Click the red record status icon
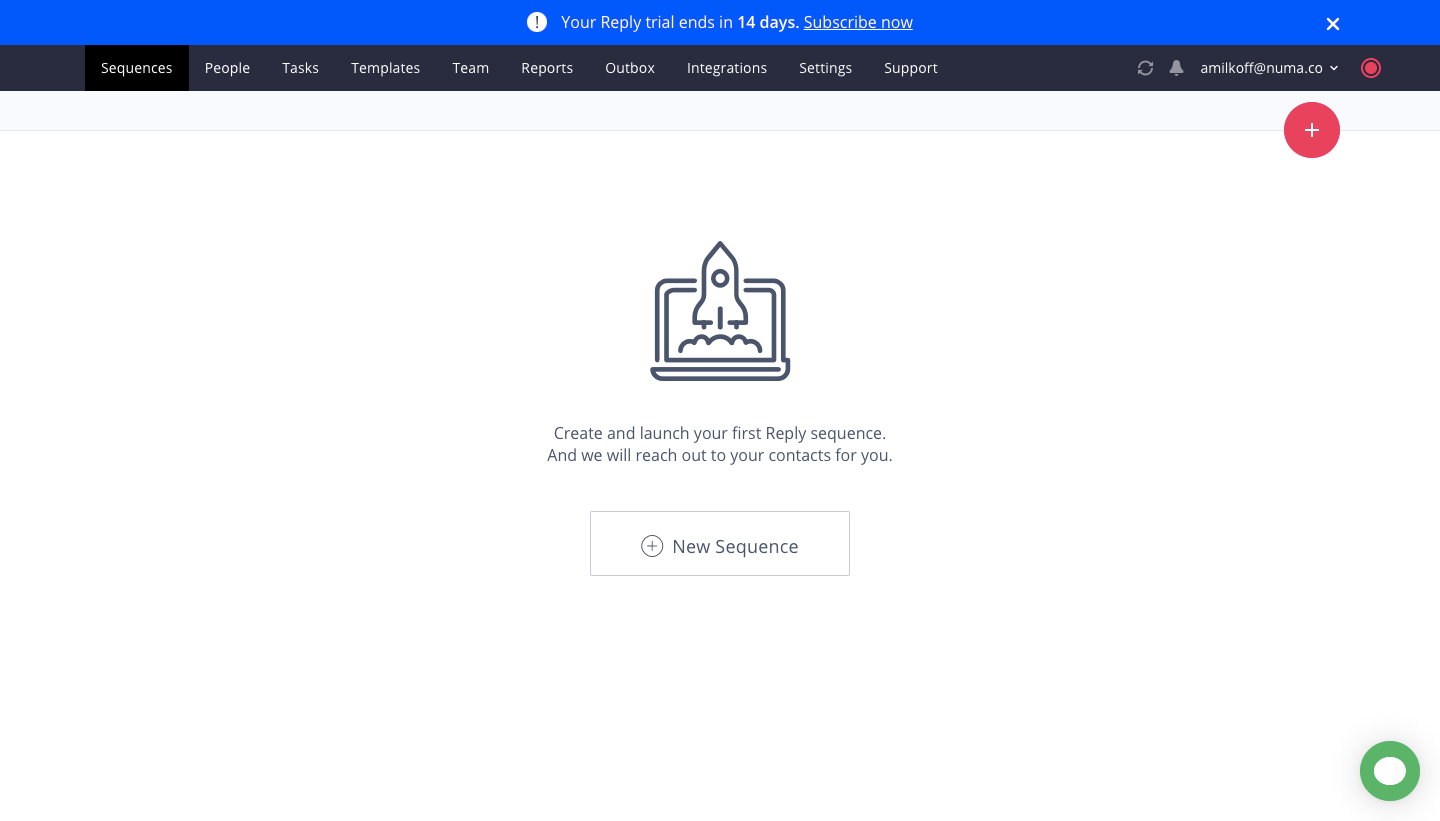The height and width of the screenshot is (821, 1440). pos(1371,68)
